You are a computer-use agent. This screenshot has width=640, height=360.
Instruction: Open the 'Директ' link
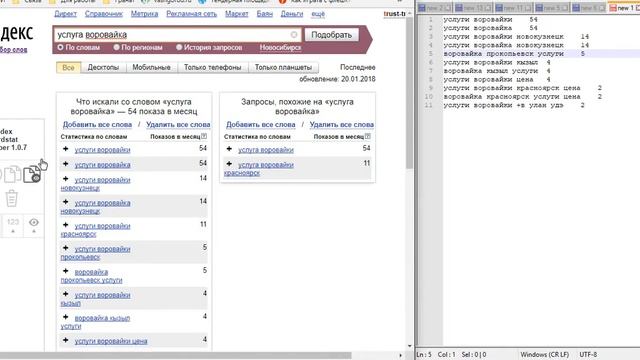(65, 14)
